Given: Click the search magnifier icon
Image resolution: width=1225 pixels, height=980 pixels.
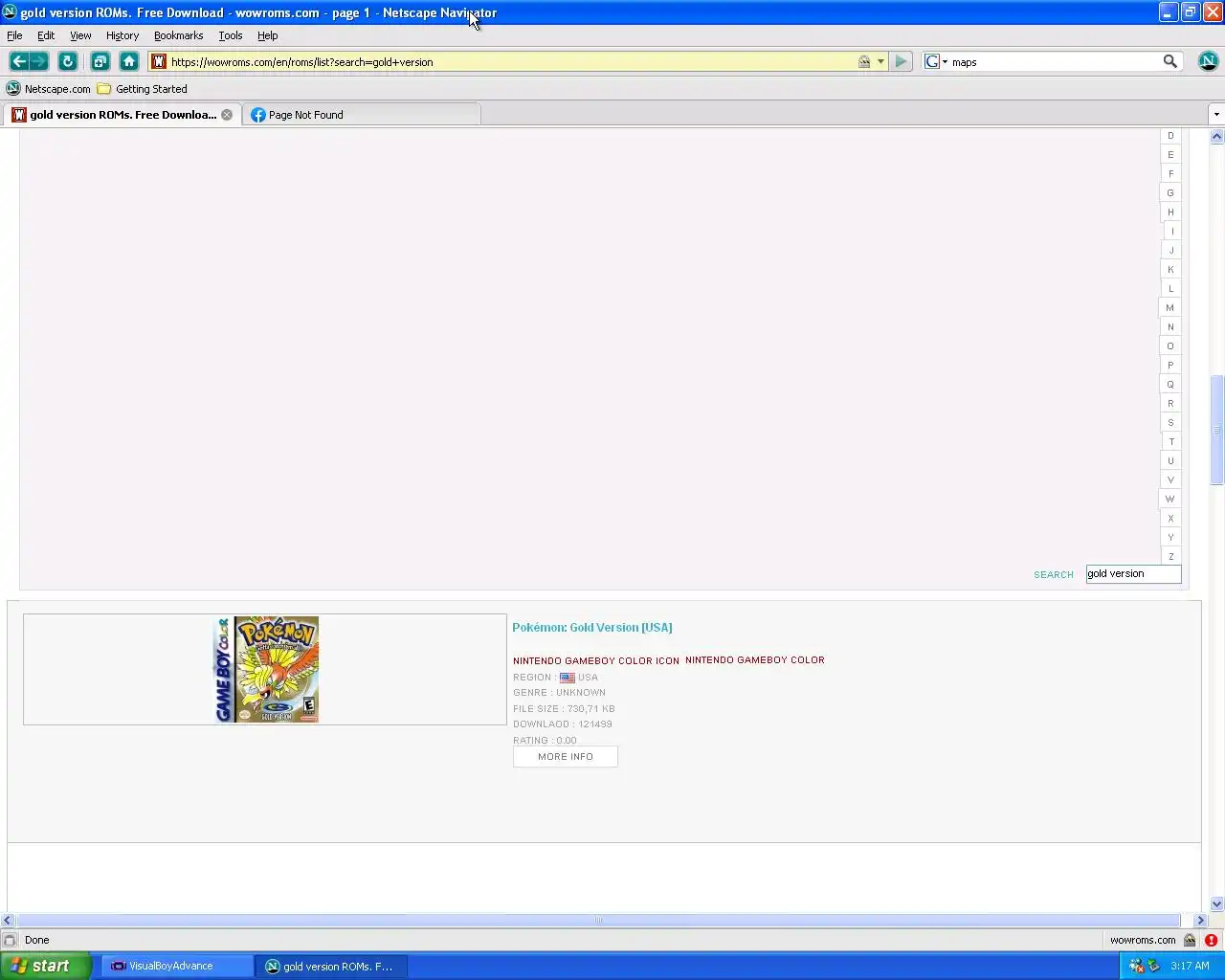Looking at the screenshot, I should point(1169,61).
